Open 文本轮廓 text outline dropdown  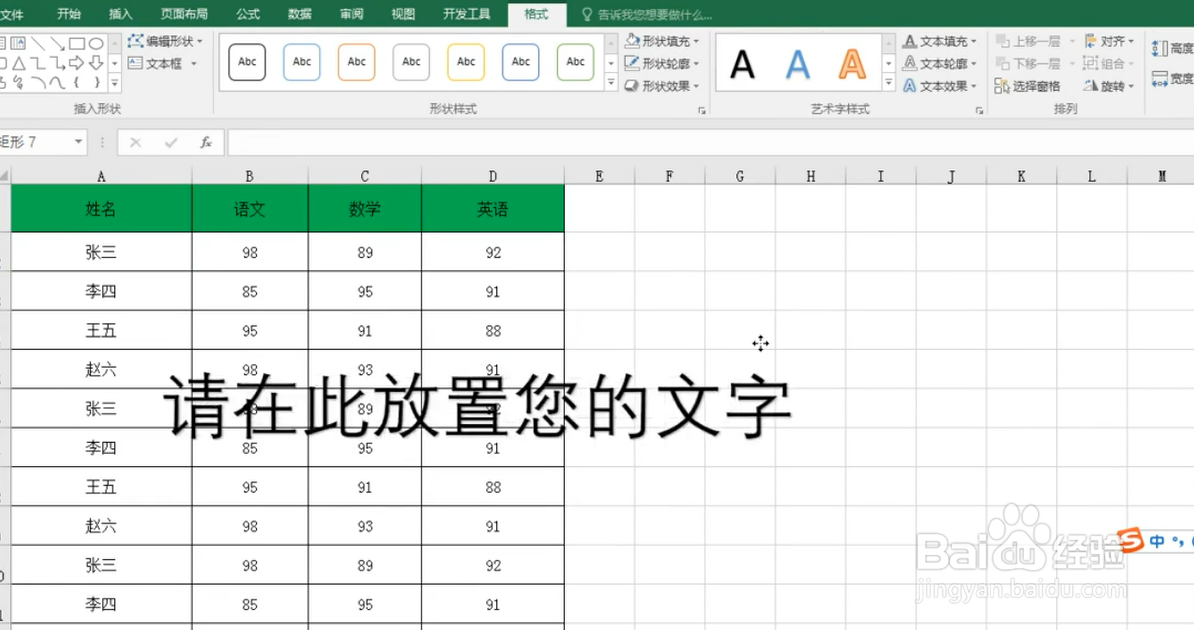940,63
